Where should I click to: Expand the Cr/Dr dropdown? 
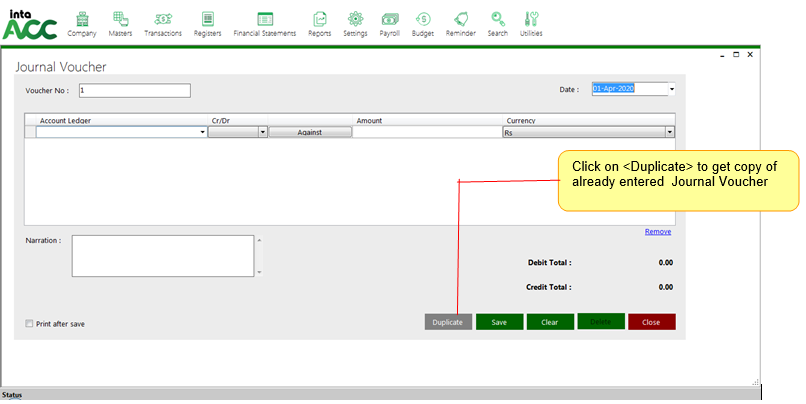(x=263, y=132)
